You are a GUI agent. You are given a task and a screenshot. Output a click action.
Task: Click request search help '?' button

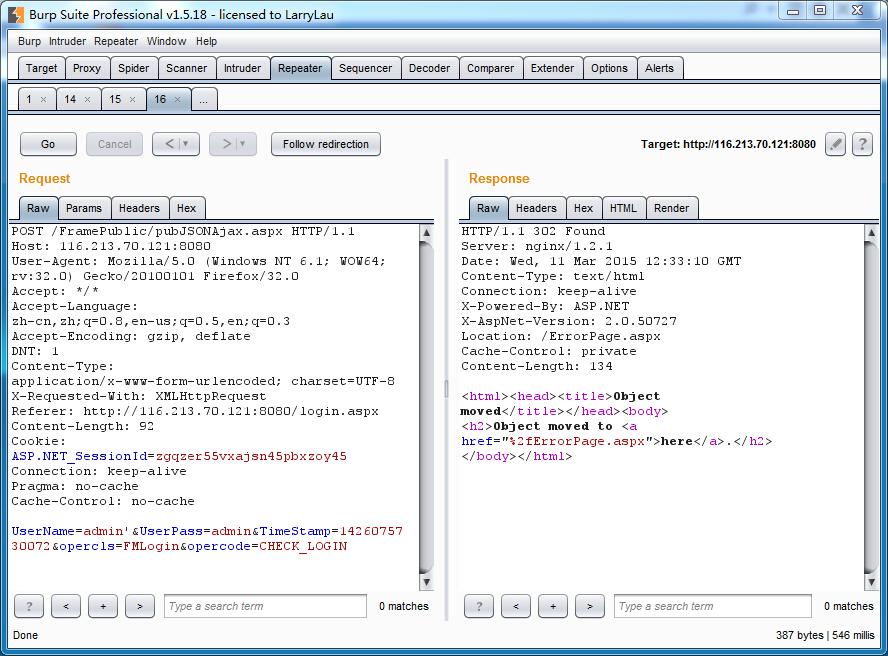29,606
